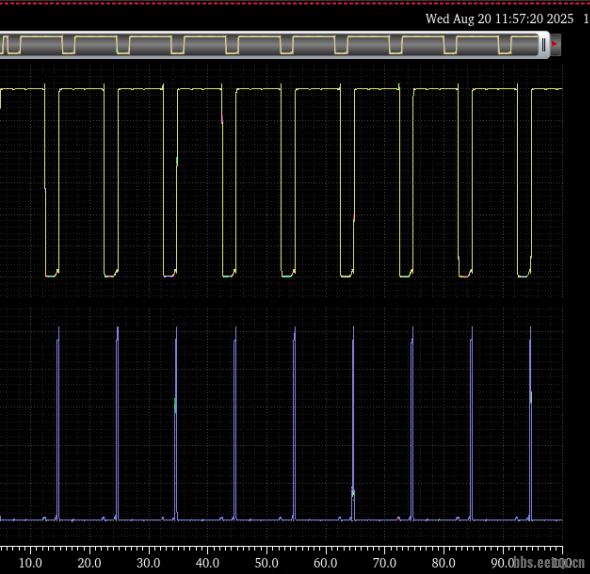Click the Wed Aug 20 11:57:20 2025 timestamp
This screenshot has height=574, width=590.
point(499,19)
